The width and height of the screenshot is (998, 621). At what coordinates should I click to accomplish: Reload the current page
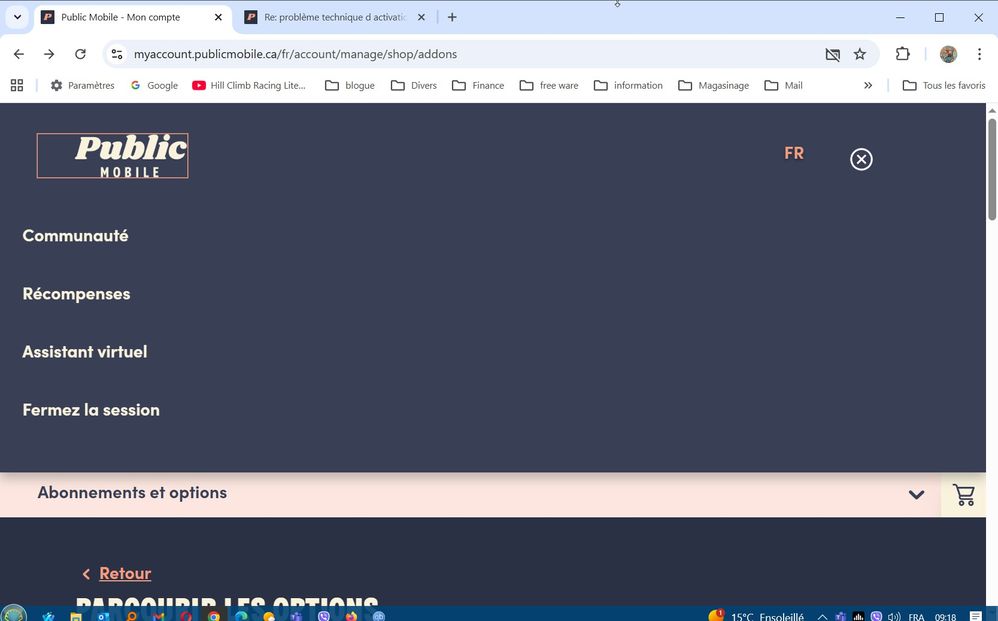coord(80,54)
